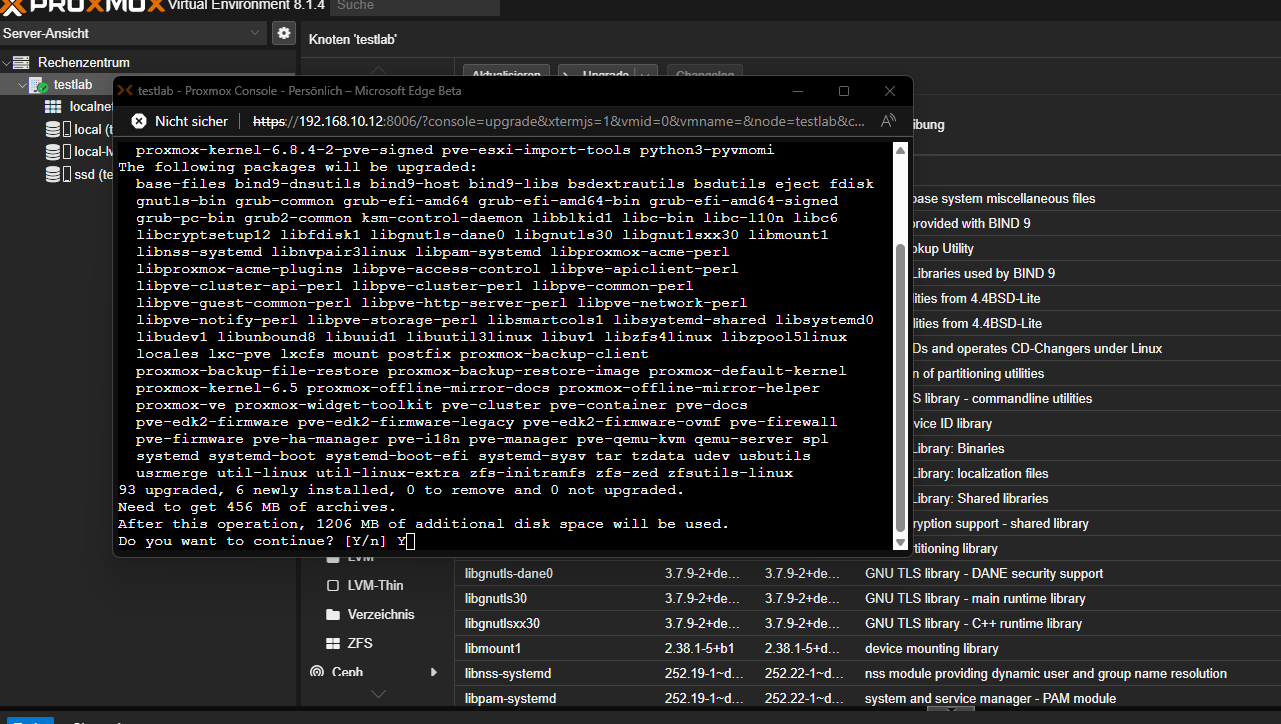Collapse the Rechenzentrum tree node
The image size is (1281, 724).
point(6,62)
